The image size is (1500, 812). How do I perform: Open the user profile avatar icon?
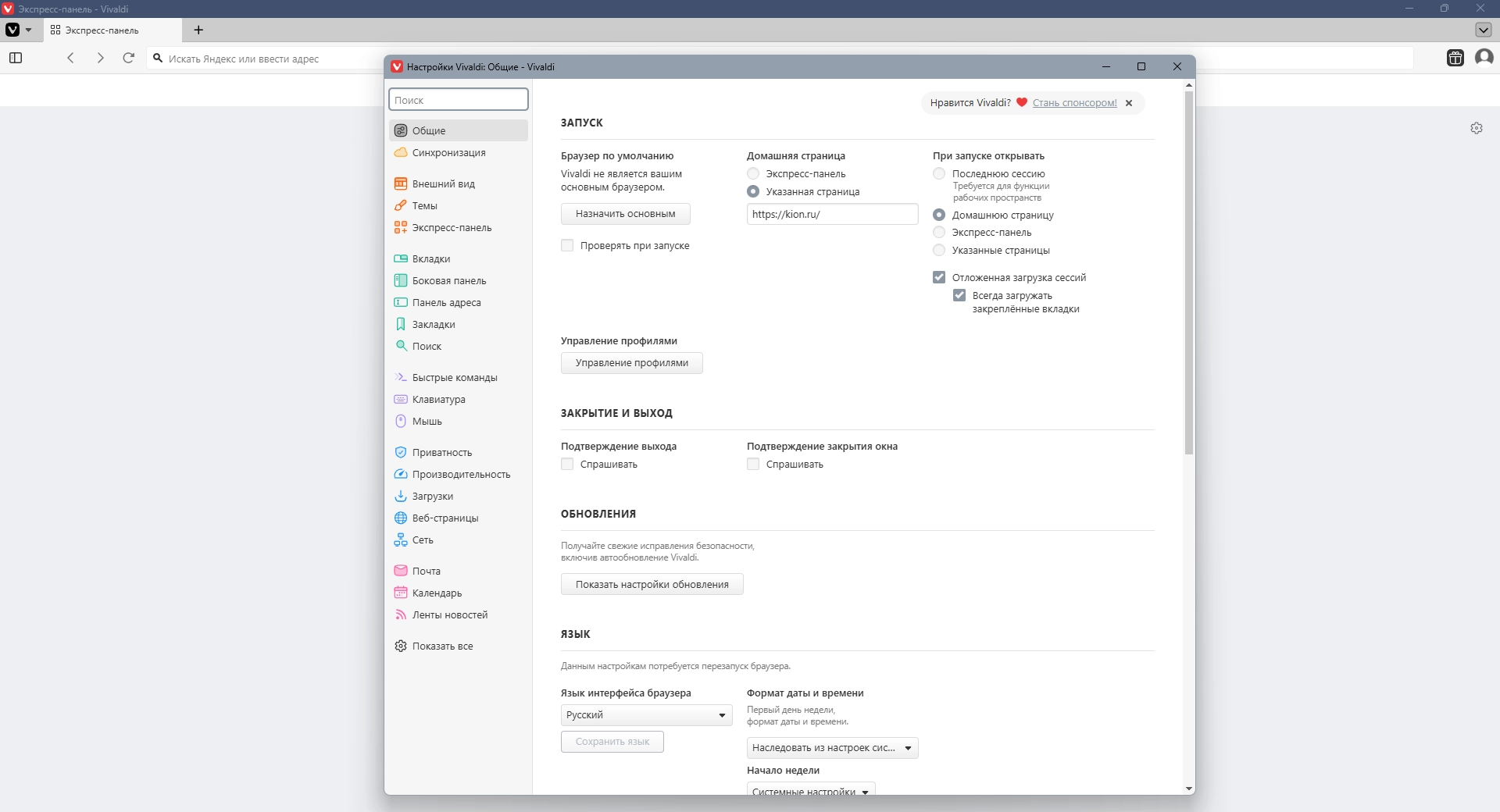(x=1484, y=58)
